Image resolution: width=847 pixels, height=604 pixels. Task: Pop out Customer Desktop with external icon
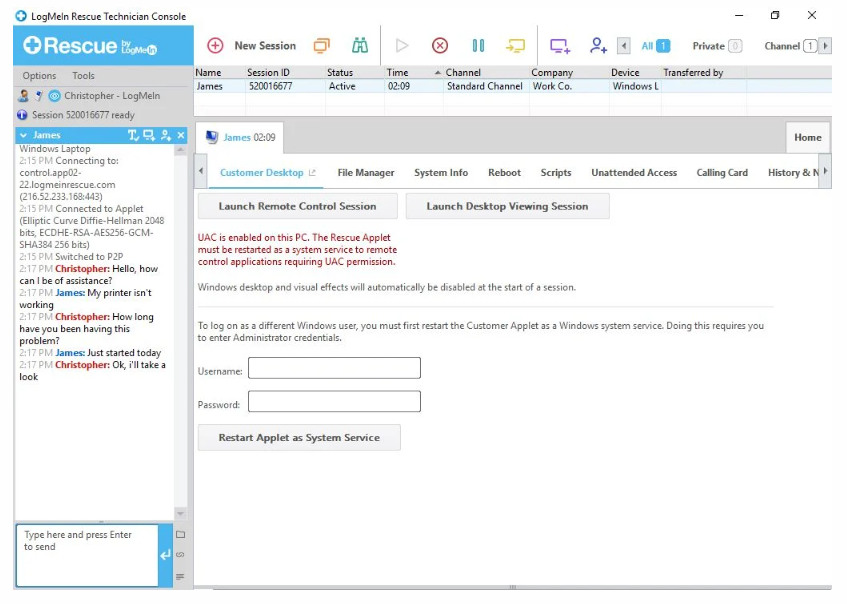point(312,173)
